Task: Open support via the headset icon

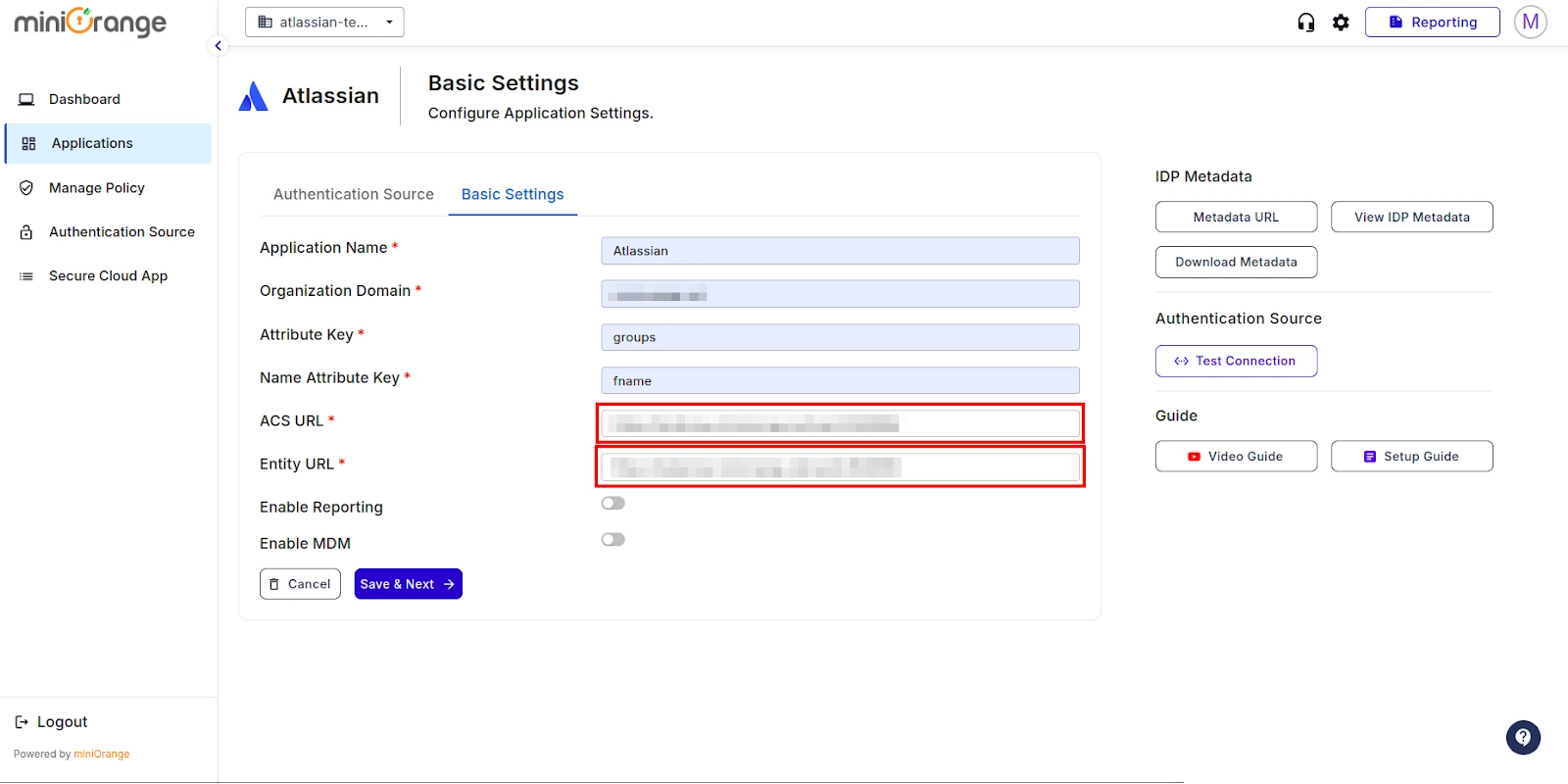Action: pos(1305,23)
